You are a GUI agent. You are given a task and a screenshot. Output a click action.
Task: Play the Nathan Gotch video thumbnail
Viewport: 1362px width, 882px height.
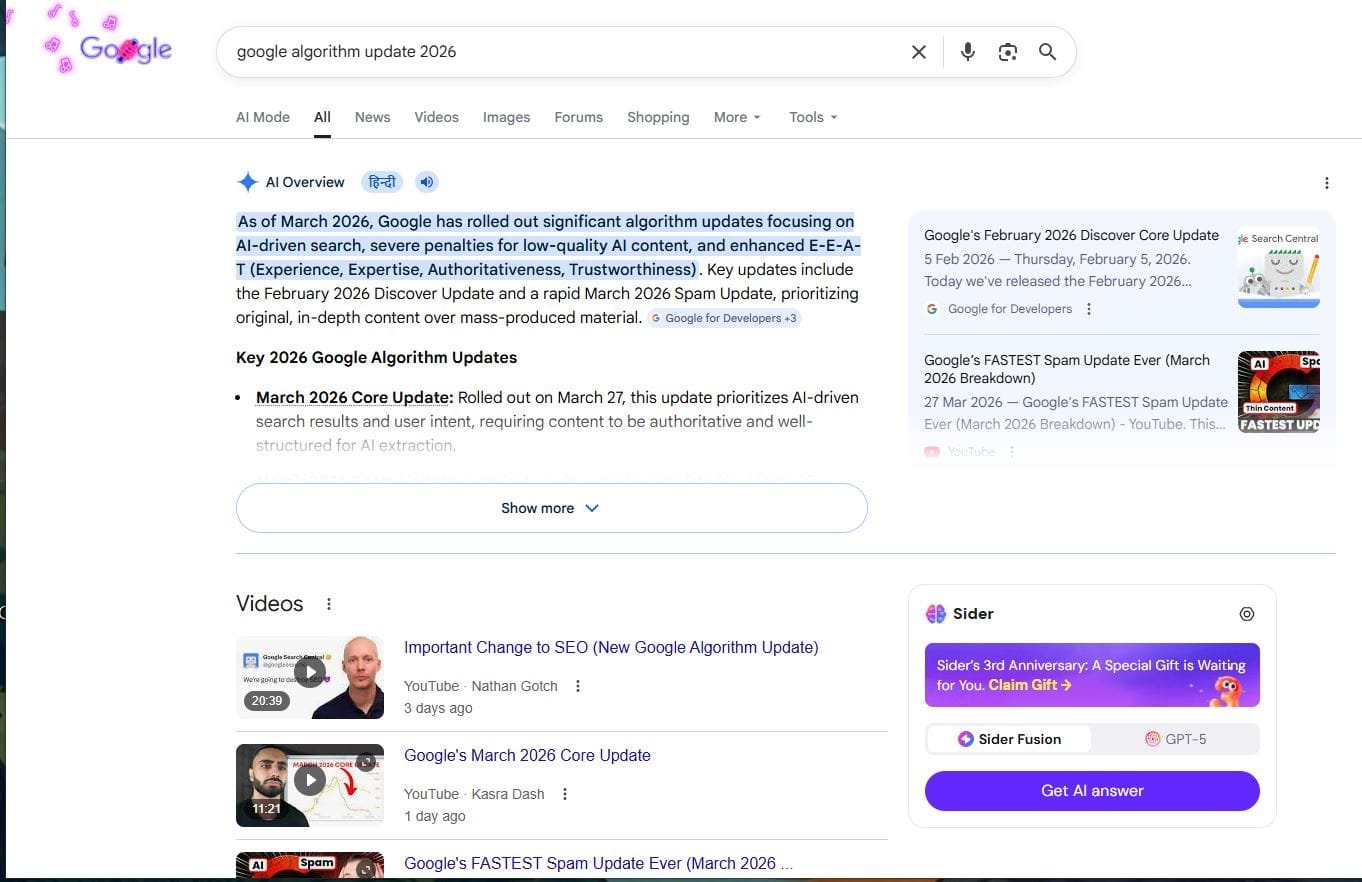(x=310, y=677)
